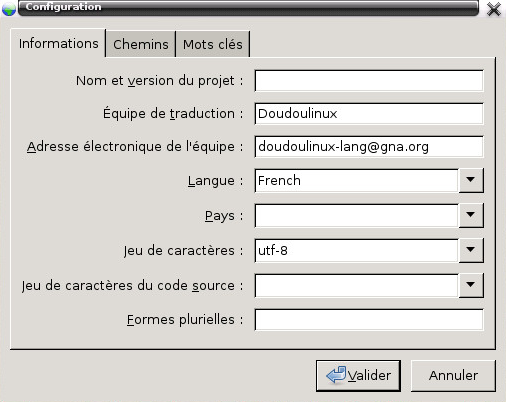Click the Nom et version du projet field
Viewport: 506px width, 402px height.
click(369, 81)
